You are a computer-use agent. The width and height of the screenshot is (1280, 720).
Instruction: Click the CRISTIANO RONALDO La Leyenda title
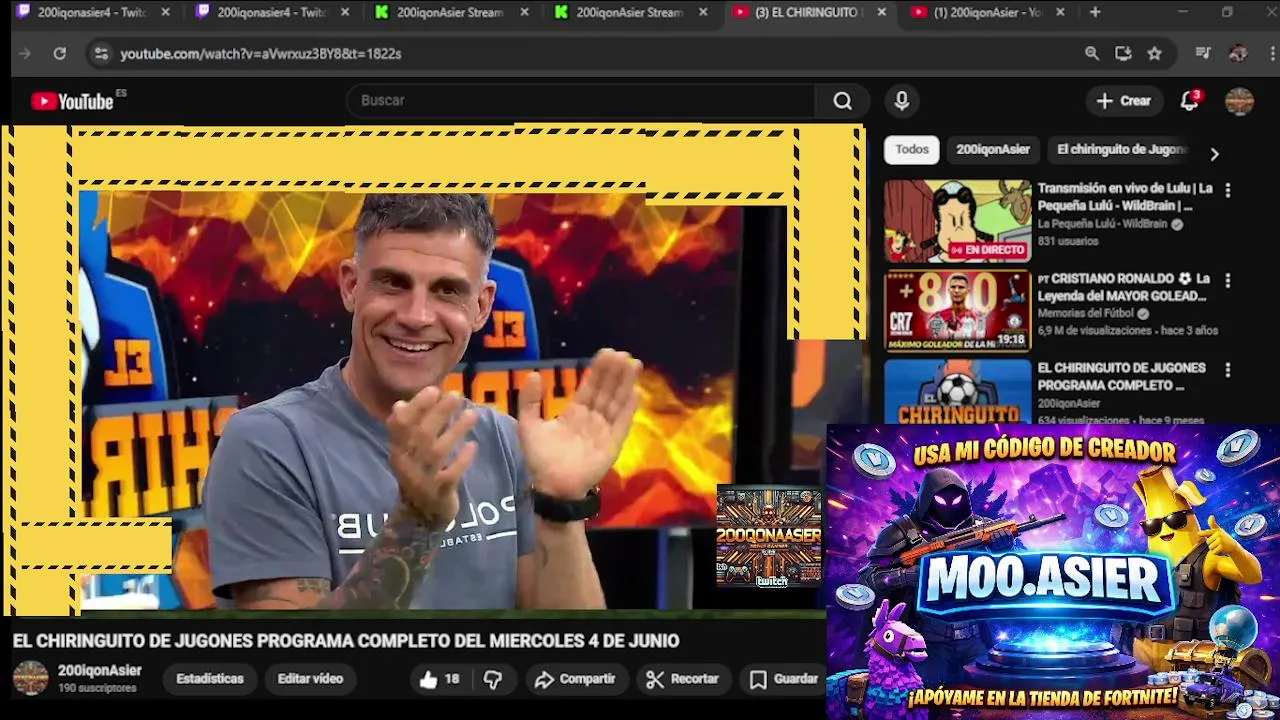pyautogui.click(x=1122, y=287)
